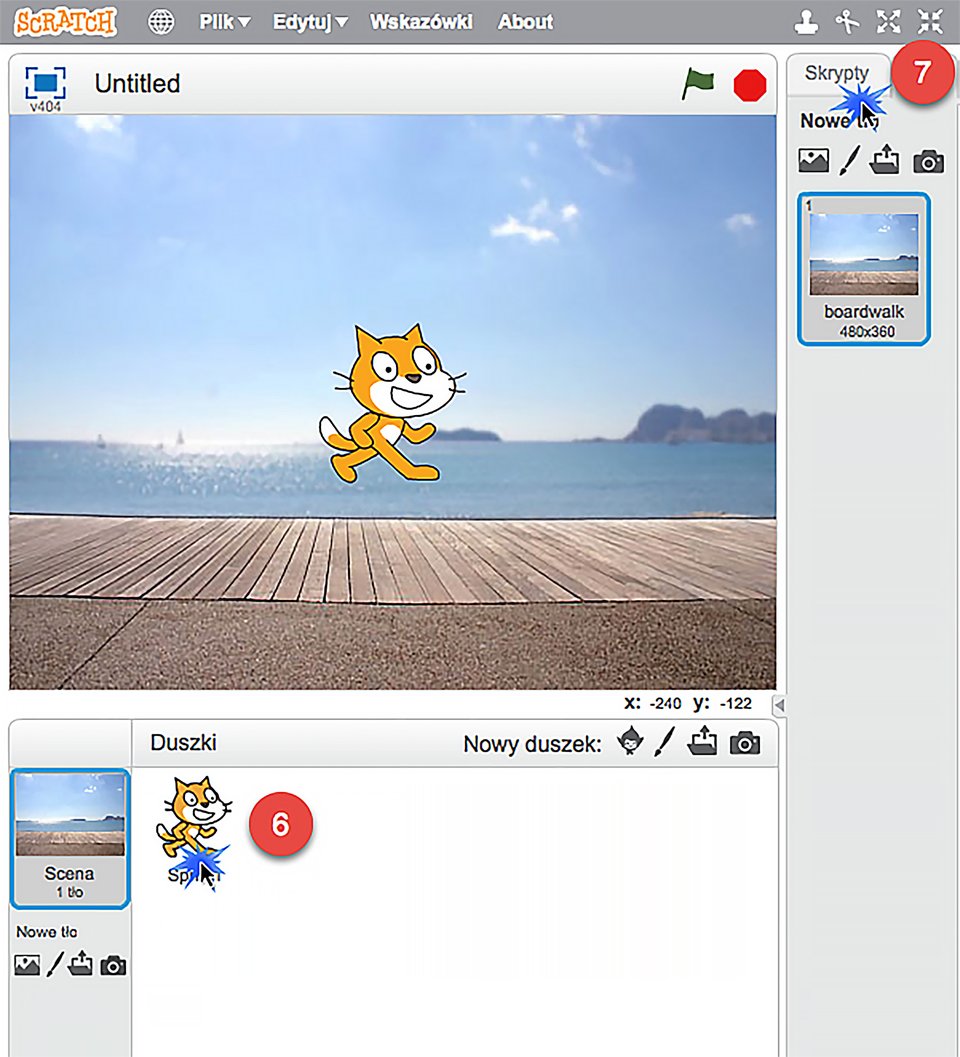Click the x coordinate value -240

point(665,704)
